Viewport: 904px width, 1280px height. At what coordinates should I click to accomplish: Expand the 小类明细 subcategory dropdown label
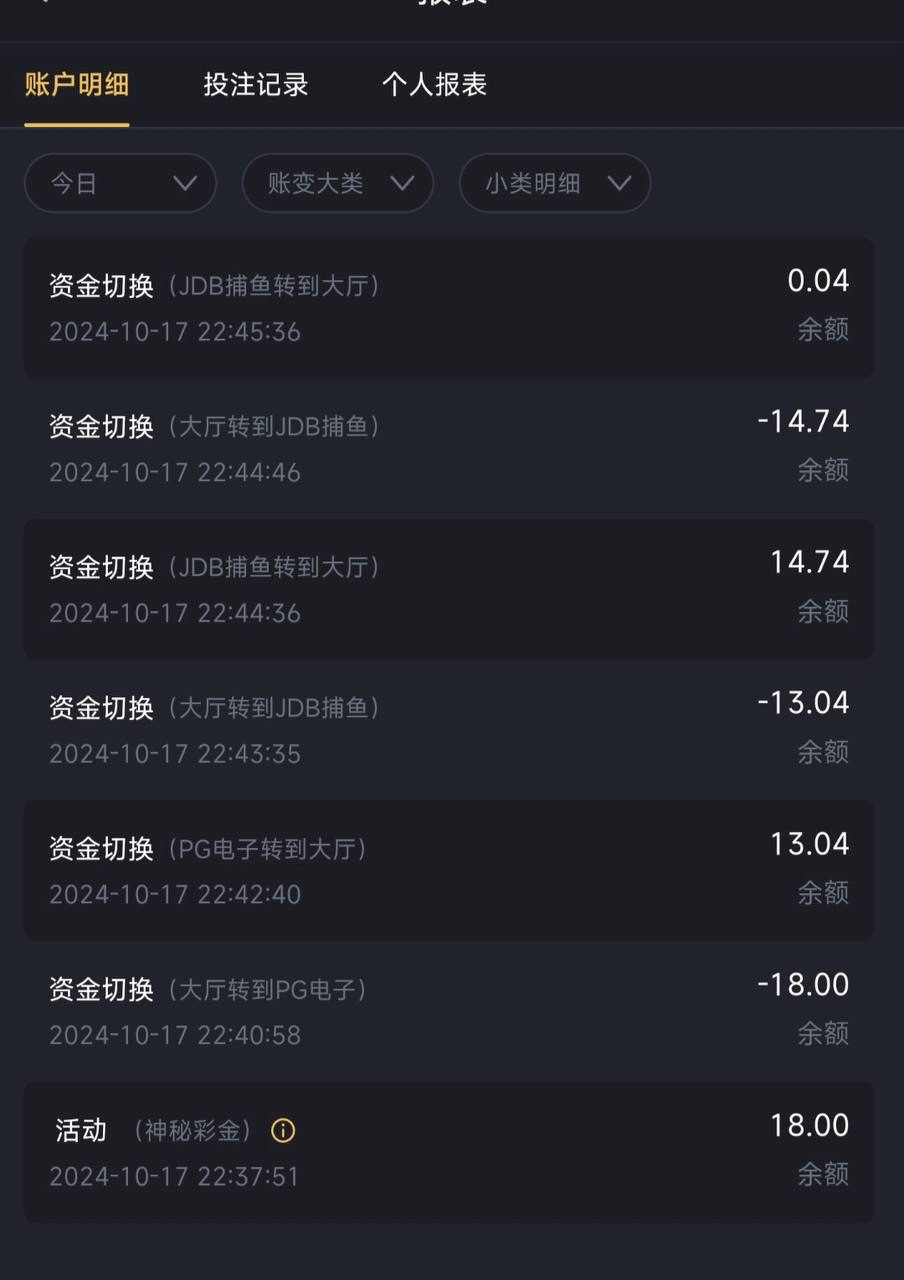[x=532, y=184]
